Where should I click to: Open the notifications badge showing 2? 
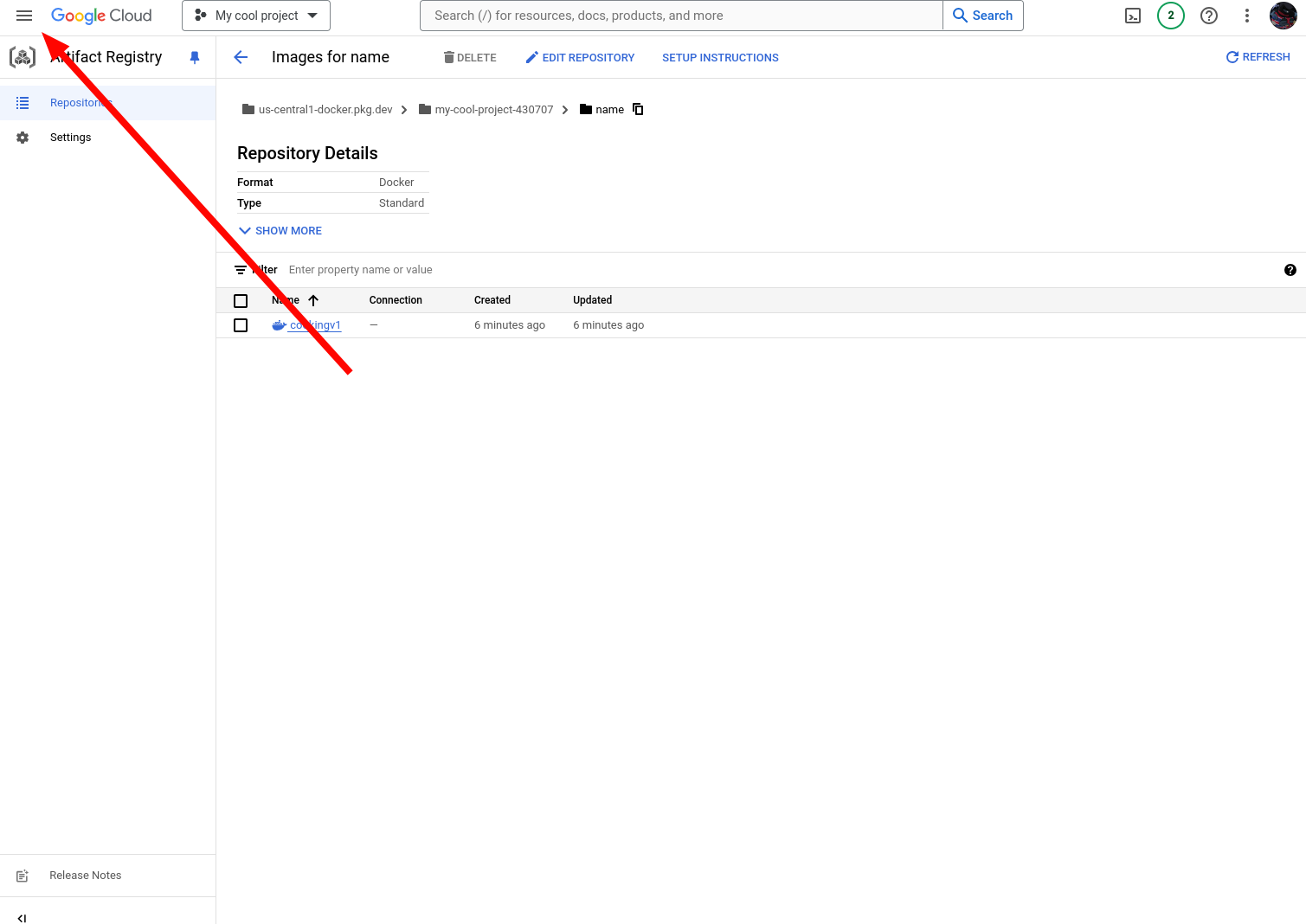click(1171, 16)
